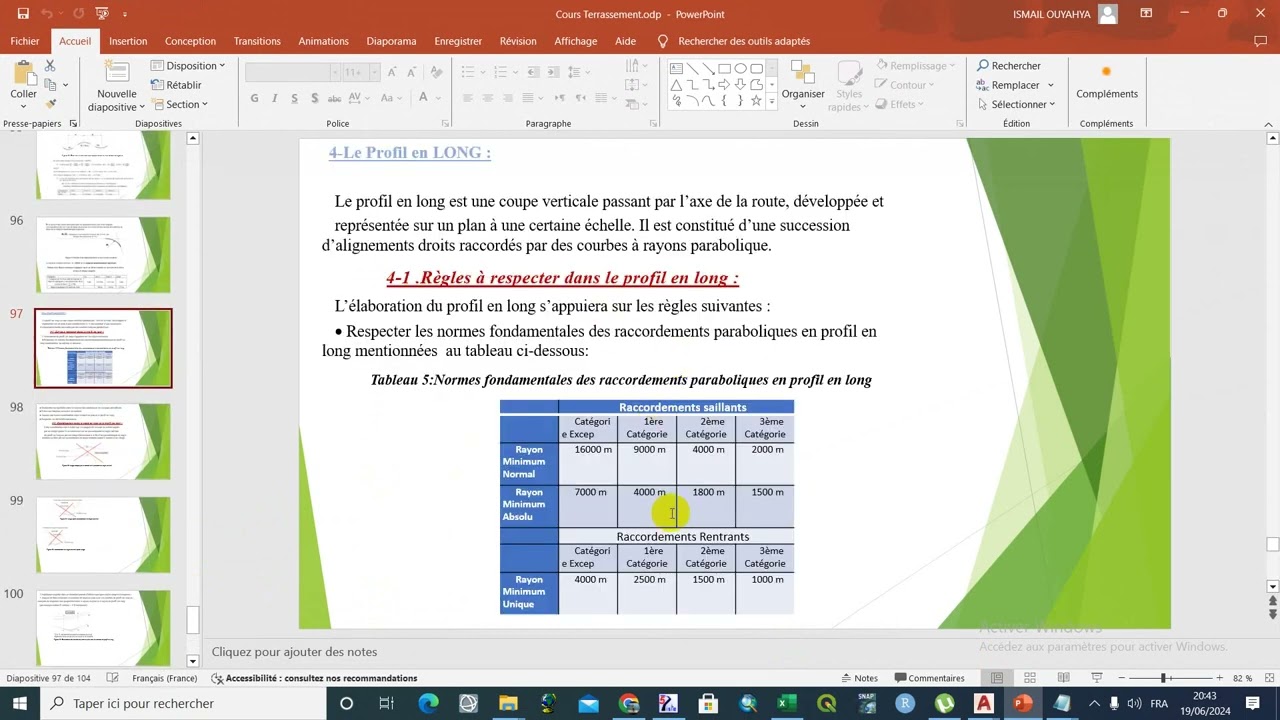
Task: Click the Organiser arrange icon
Action: pos(803,73)
